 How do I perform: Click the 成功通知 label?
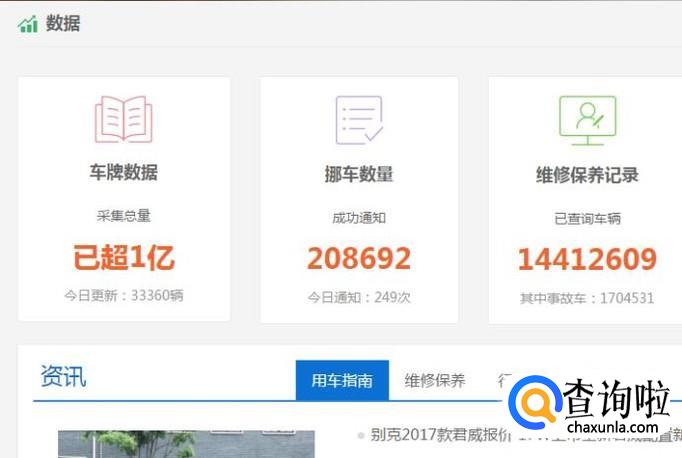[x=359, y=217]
